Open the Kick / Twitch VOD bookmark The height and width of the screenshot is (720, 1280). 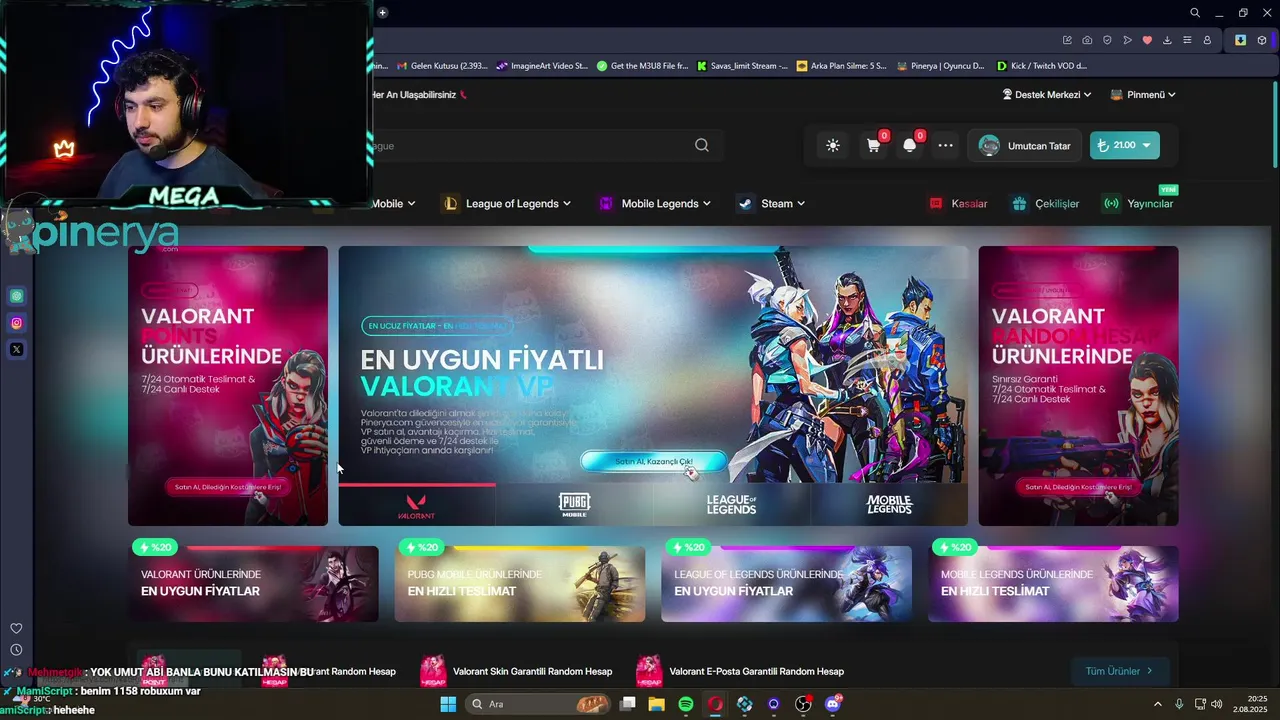(x=1042, y=66)
